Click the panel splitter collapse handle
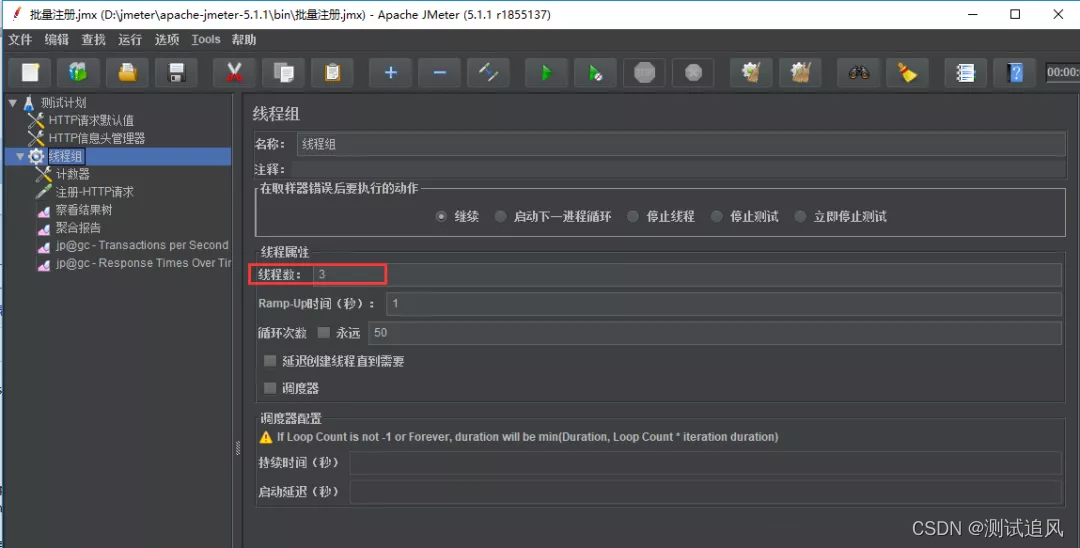Image resolution: width=1080 pixels, height=548 pixels. 238,448
